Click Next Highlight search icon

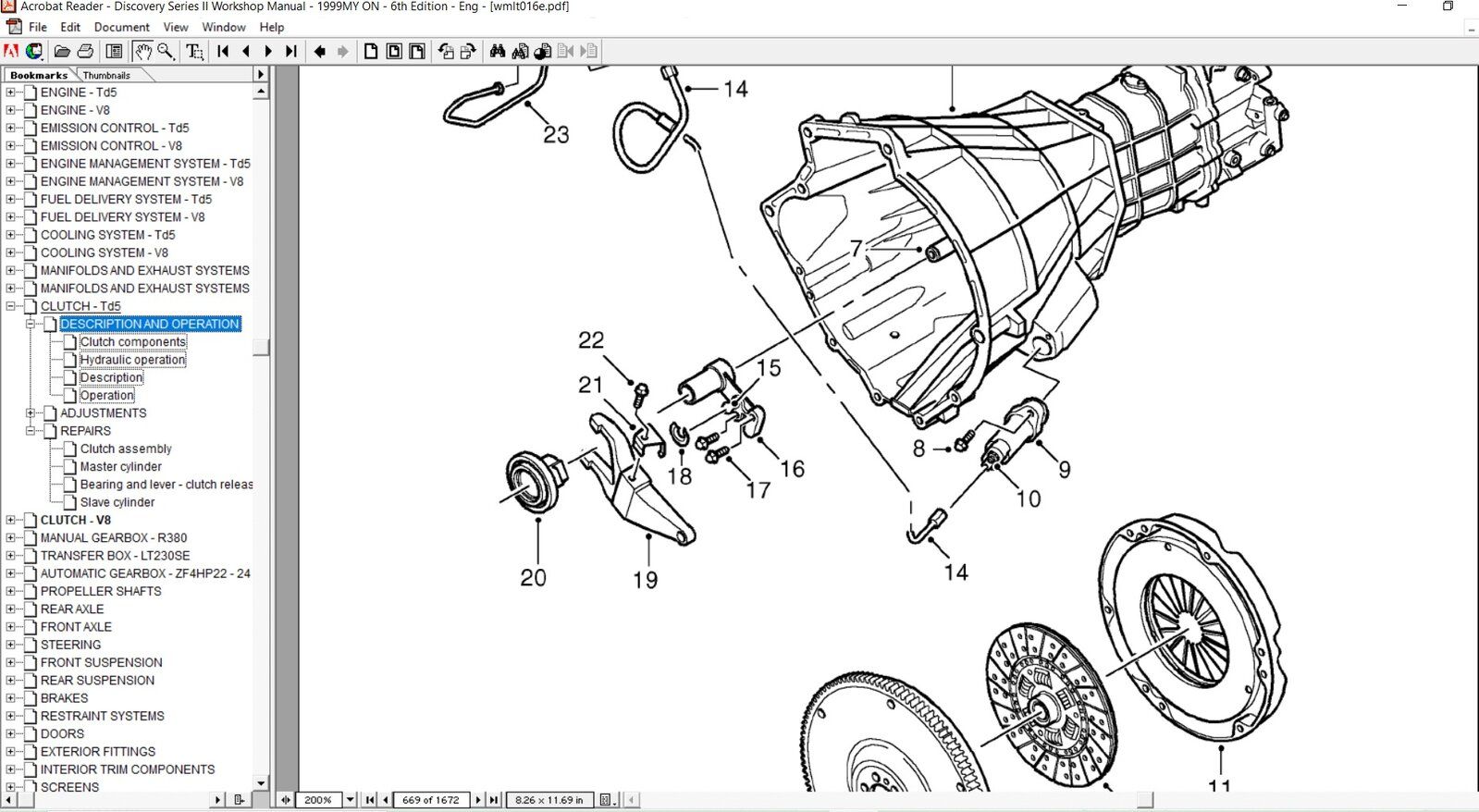(x=588, y=51)
